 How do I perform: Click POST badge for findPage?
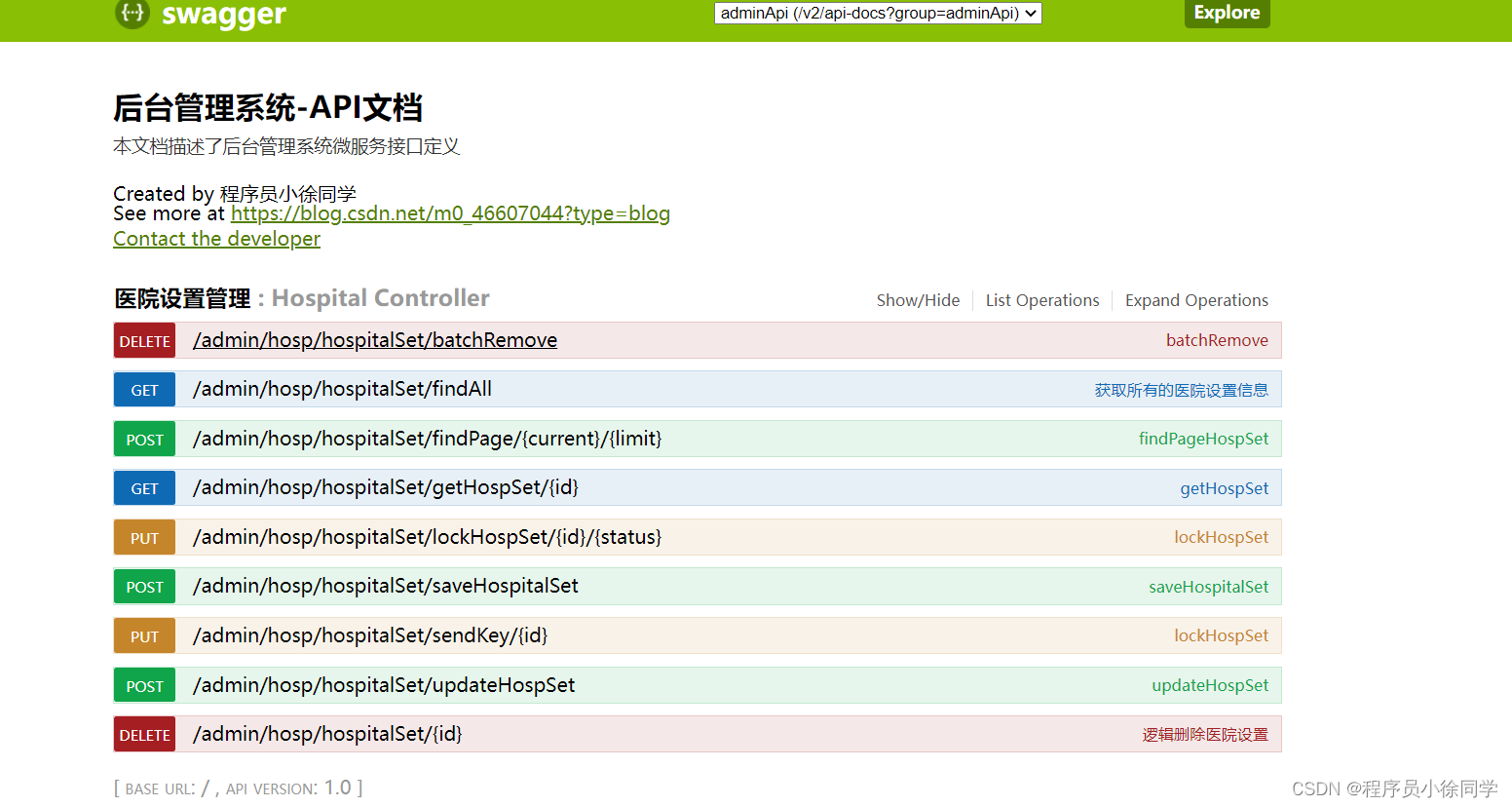[x=144, y=440]
